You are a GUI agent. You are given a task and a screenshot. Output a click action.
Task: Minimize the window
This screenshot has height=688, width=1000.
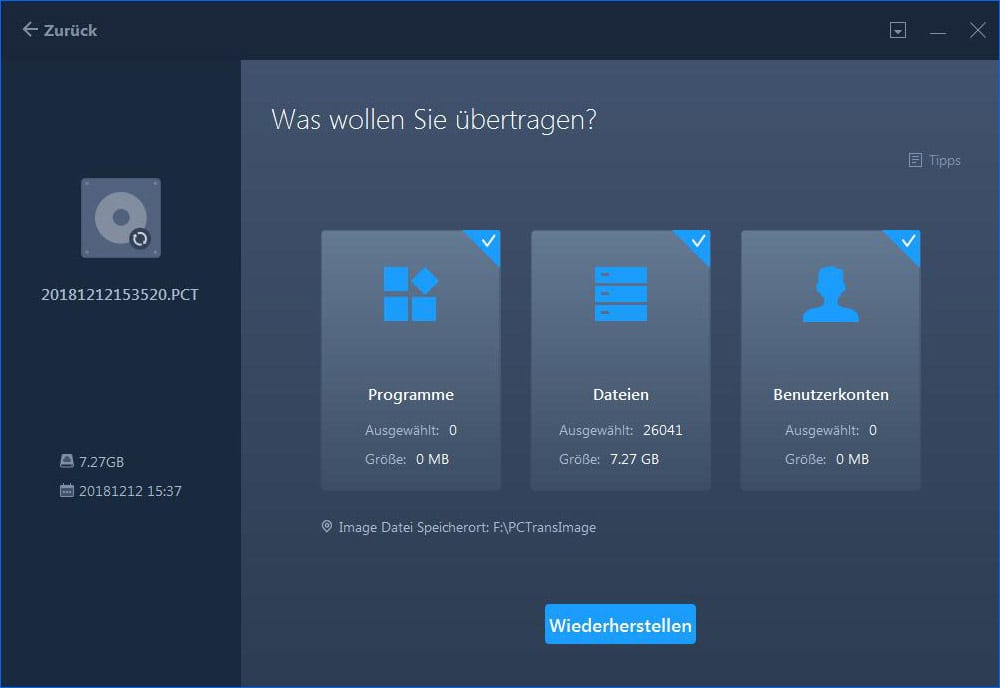938,31
